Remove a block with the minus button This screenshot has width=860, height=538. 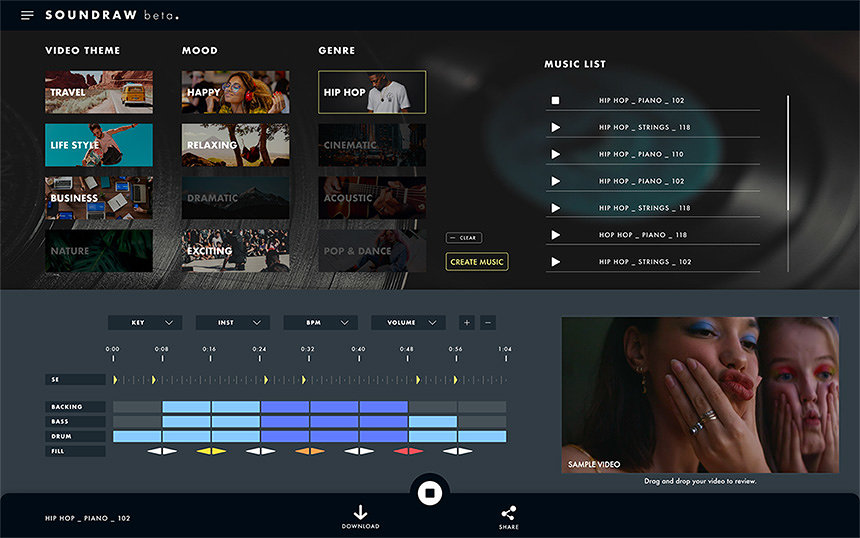[488, 322]
